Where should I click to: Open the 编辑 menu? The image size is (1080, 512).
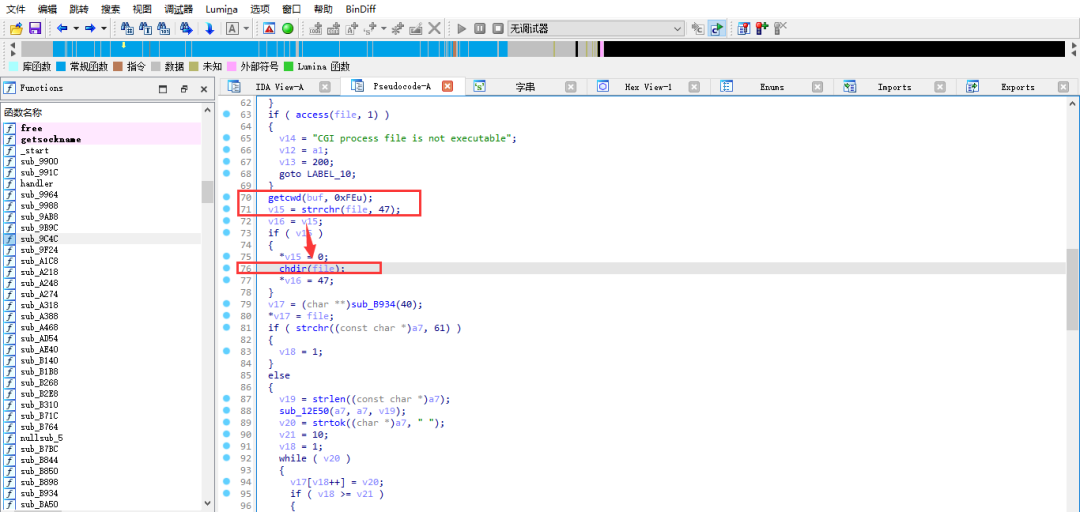pyautogui.click(x=48, y=9)
